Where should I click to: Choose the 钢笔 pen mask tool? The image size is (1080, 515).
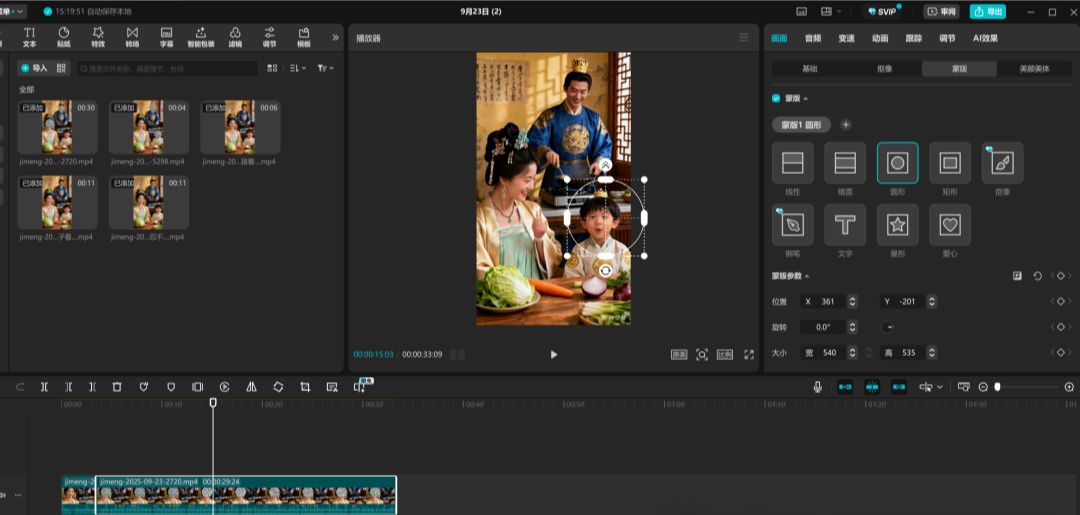(x=793, y=224)
